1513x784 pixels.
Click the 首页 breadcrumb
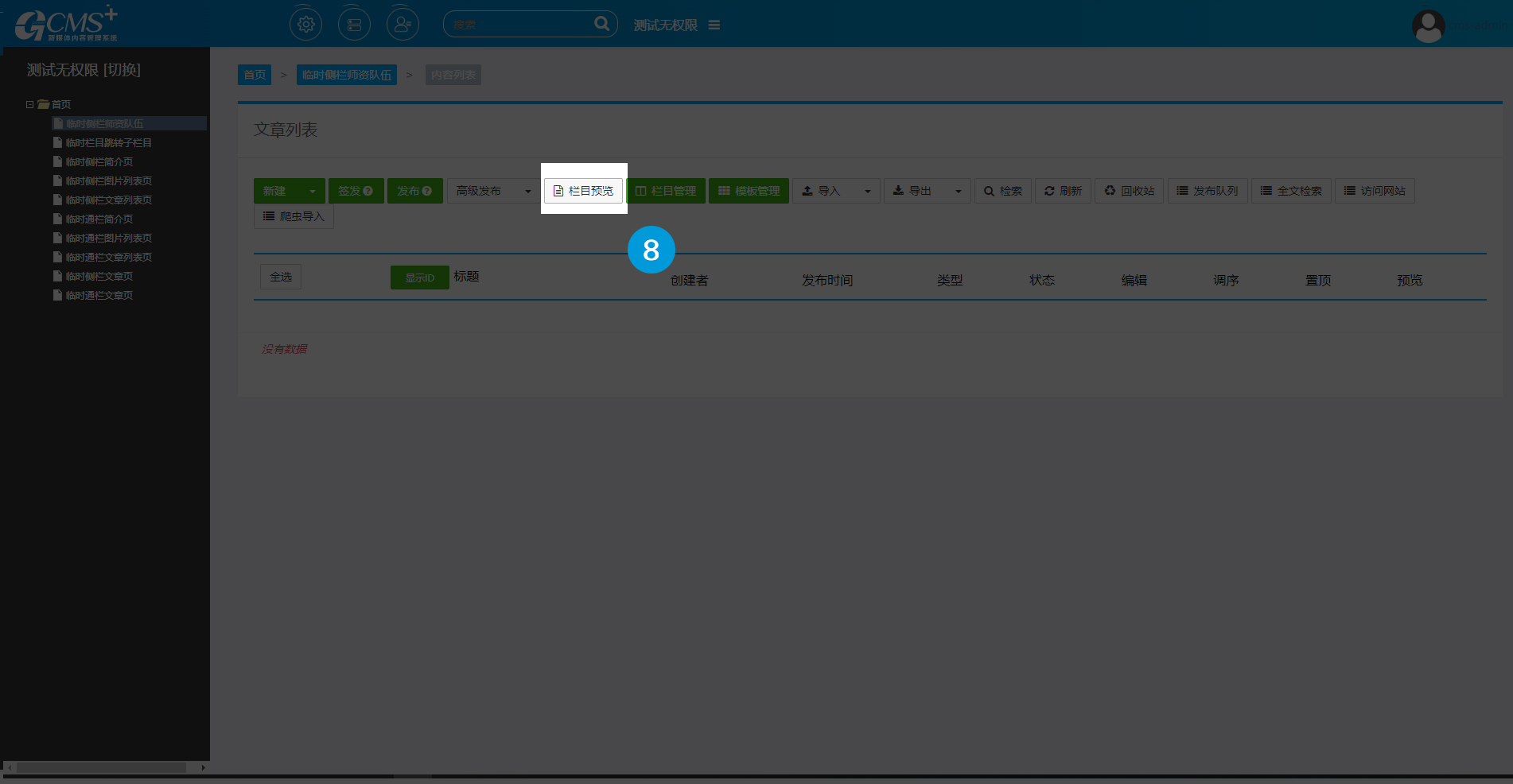tap(255, 75)
